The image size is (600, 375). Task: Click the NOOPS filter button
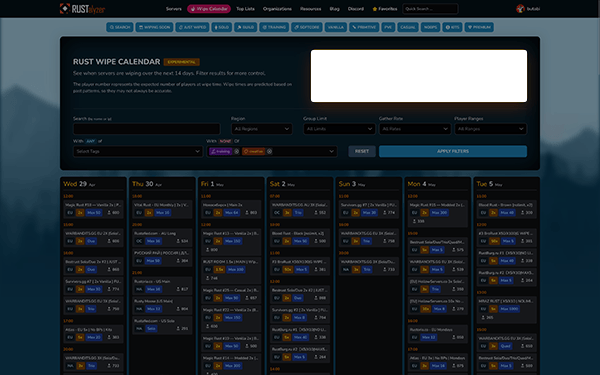coord(430,27)
